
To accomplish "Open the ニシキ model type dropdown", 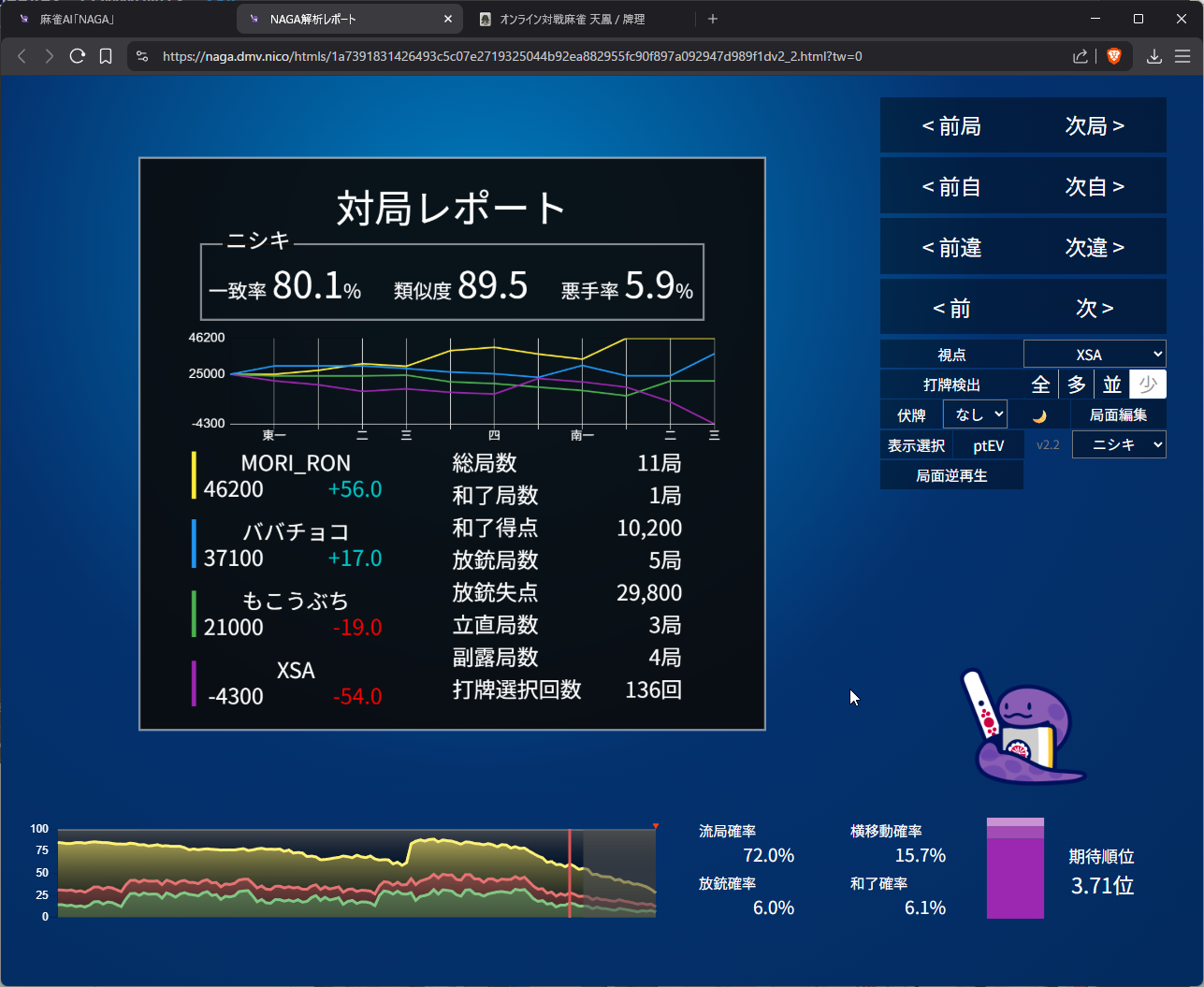I will coord(1119,445).
